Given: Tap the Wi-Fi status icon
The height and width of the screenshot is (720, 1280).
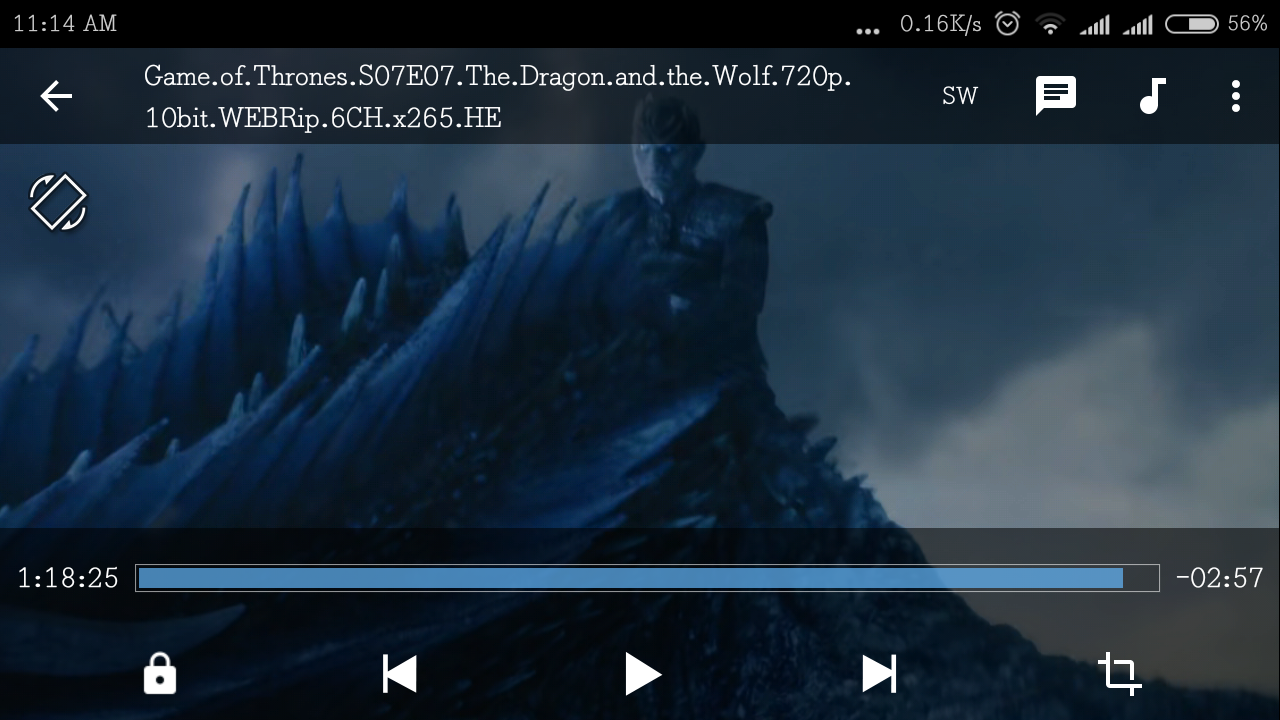Looking at the screenshot, I should coord(1050,24).
